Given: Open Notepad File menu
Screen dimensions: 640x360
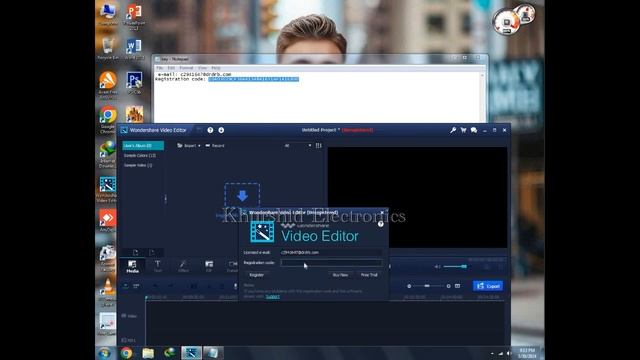Looking at the screenshot, I should 160,68.
